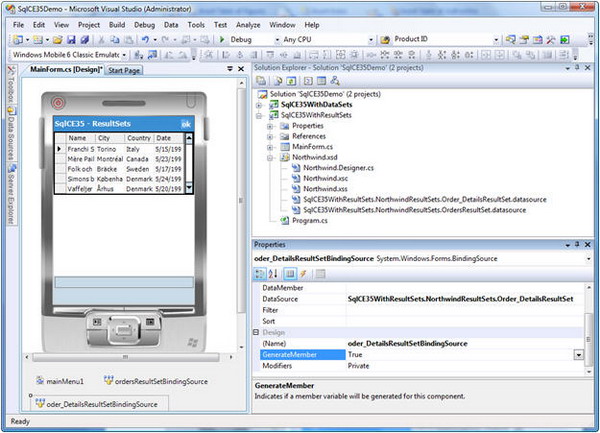
Task: Toggle the Properties view button in Properties toolbar
Action: (x=290, y=273)
